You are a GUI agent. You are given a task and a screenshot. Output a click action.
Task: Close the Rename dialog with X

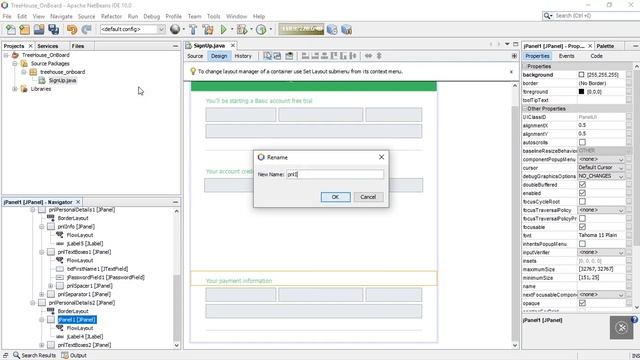[x=381, y=157]
